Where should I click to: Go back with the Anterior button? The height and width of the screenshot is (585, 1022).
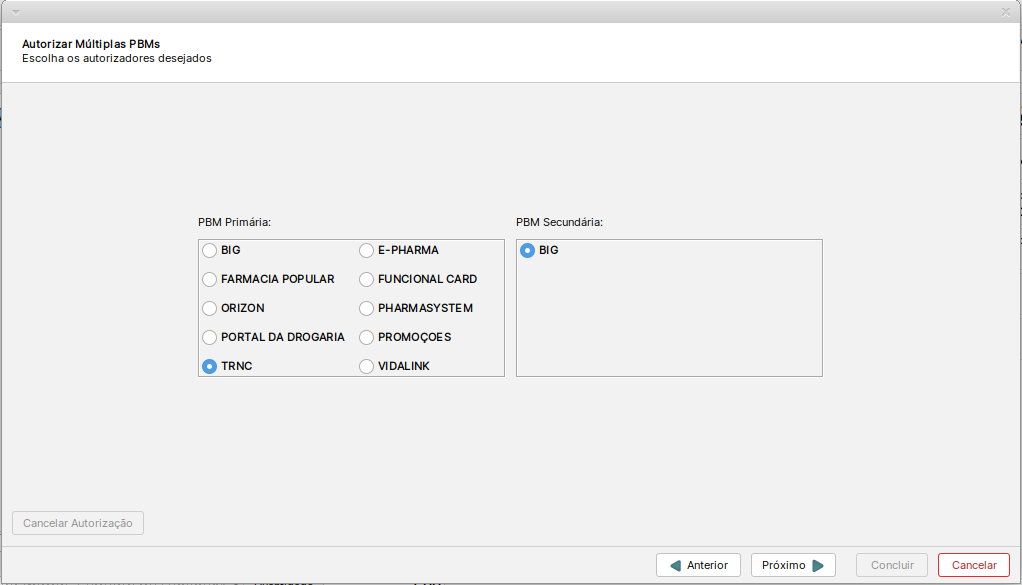pyautogui.click(x=698, y=565)
